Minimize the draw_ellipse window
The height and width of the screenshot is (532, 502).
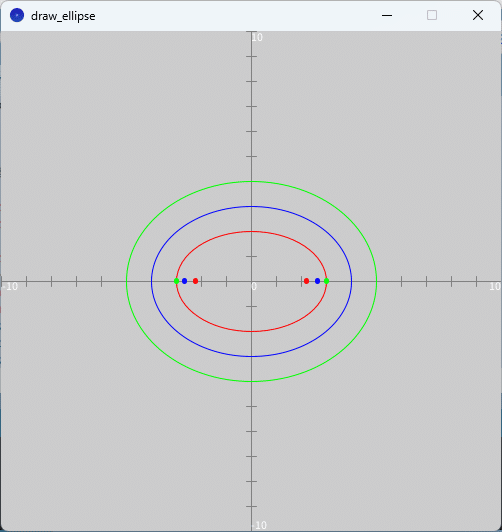[387, 15]
